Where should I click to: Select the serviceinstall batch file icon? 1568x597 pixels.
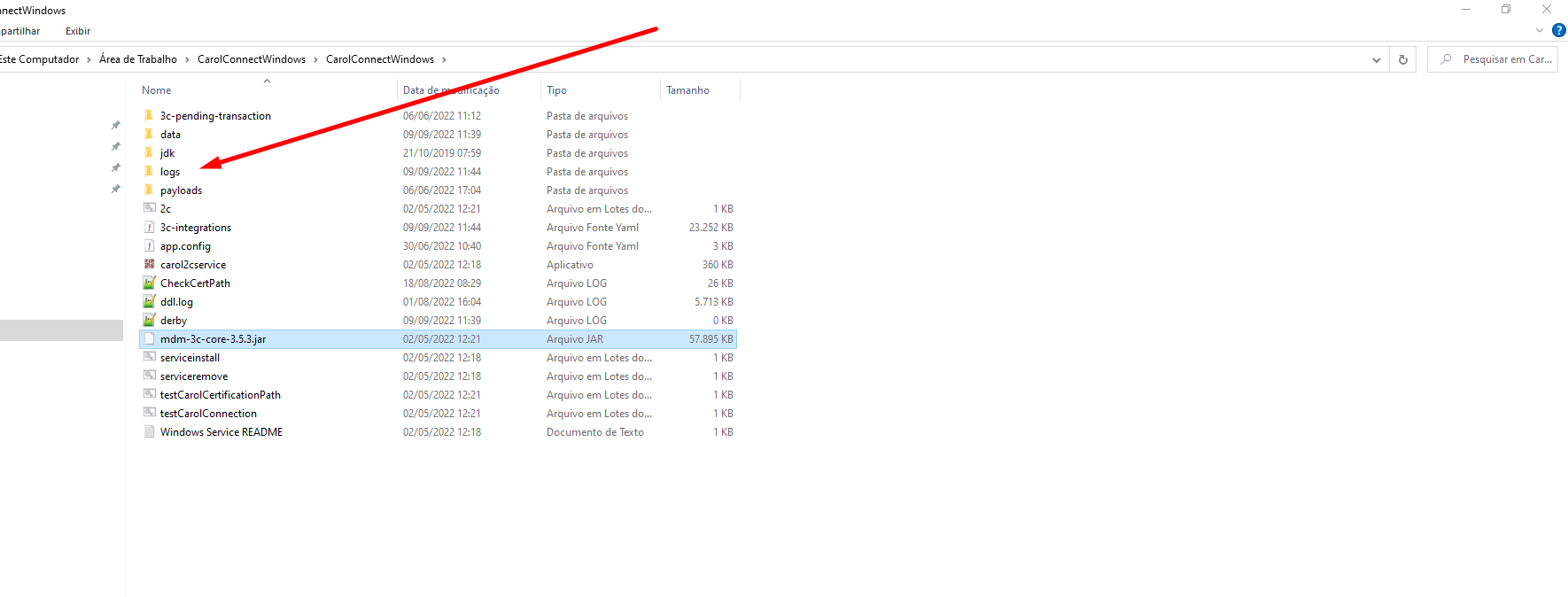pos(149,357)
